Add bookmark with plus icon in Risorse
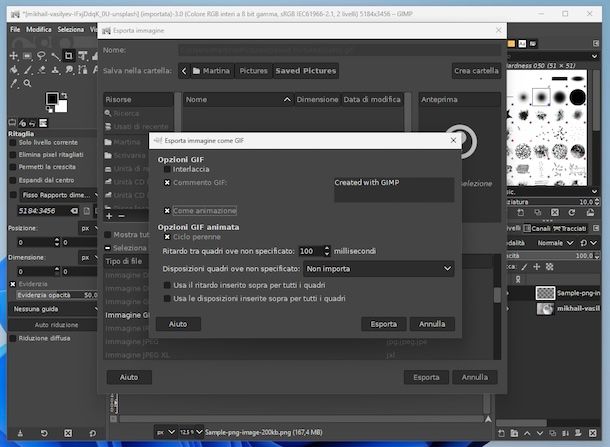 click(x=109, y=216)
